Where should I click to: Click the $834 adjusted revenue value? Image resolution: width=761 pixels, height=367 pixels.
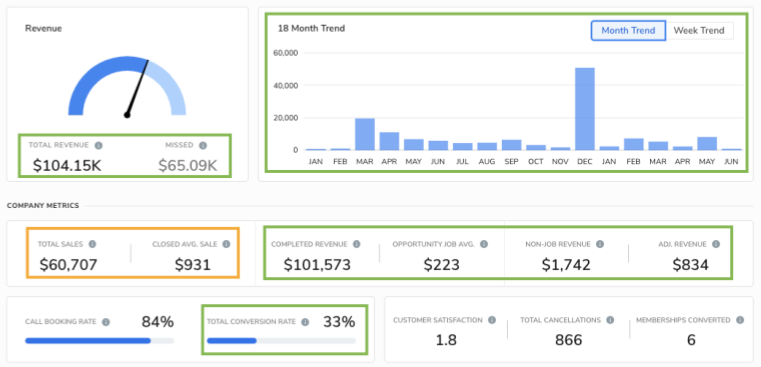click(x=690, y=265)
